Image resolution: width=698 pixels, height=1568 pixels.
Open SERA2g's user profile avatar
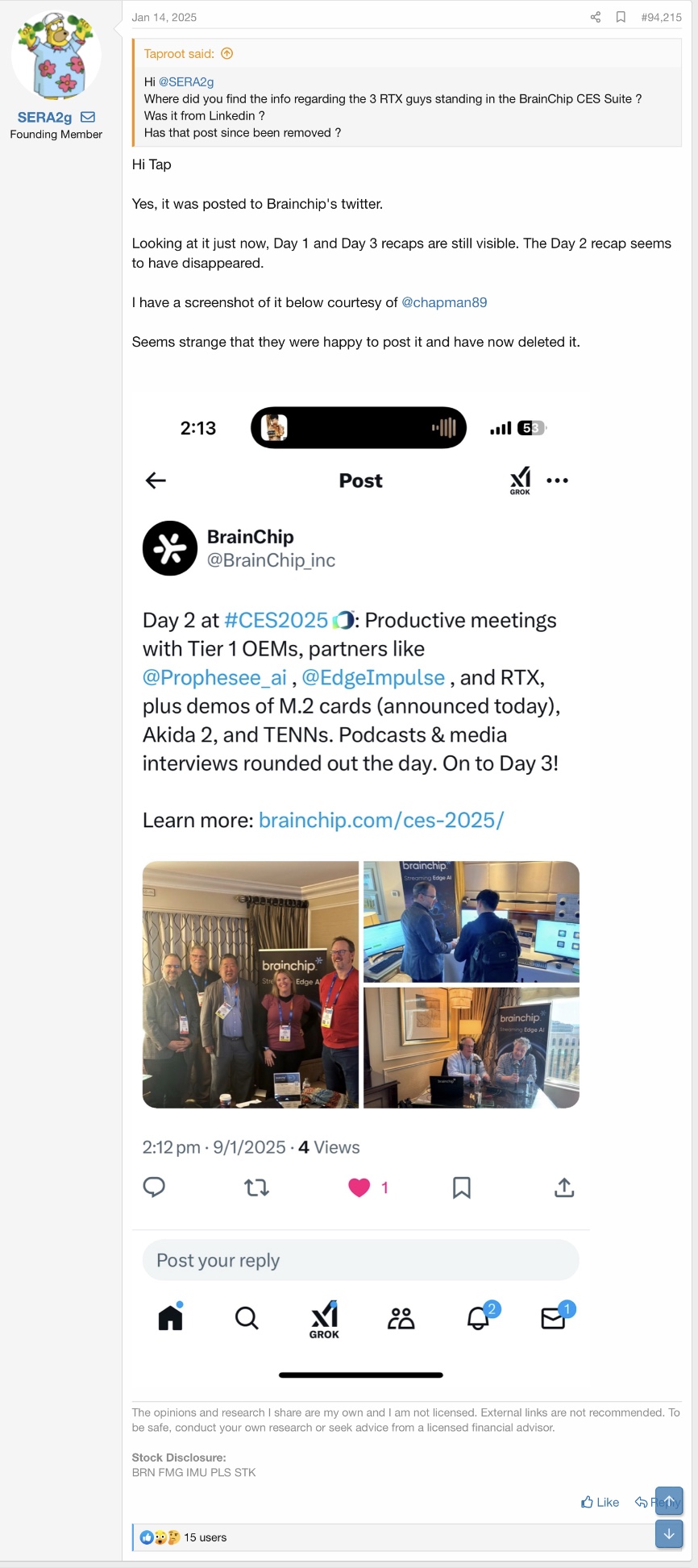[56, 55]
